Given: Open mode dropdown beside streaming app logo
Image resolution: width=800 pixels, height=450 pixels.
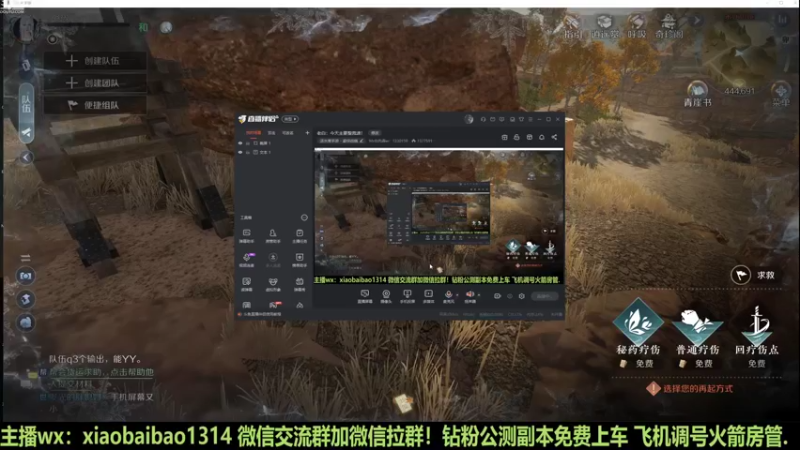Looking at the screenshot, I should (x=290, y=119).
